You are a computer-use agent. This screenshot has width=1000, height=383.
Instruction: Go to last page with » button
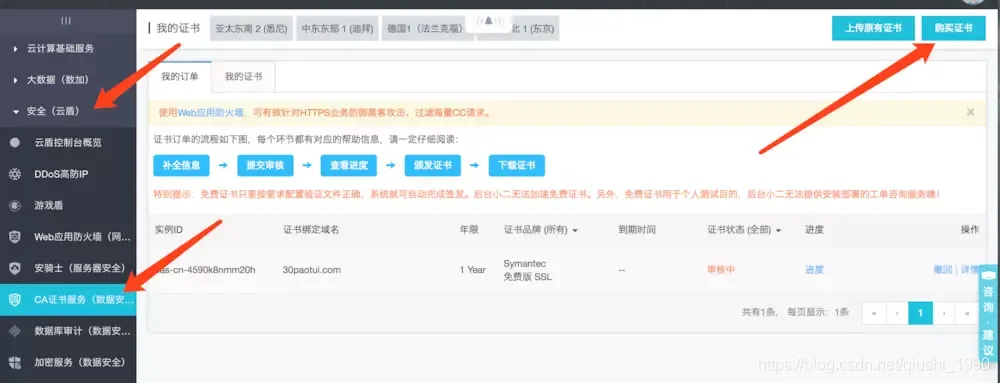tap(967, 313)
